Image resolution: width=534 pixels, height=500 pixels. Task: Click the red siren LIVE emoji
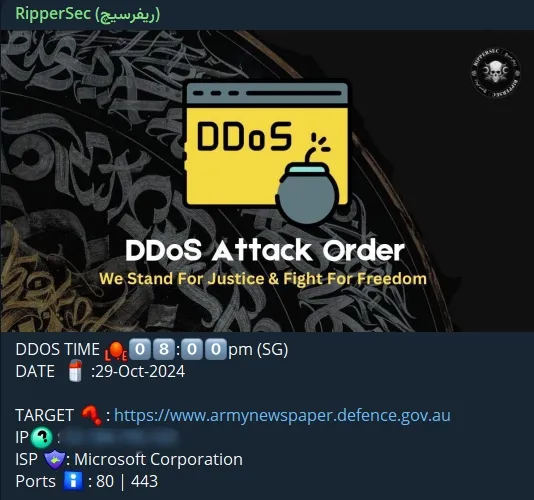pos(116,350)
